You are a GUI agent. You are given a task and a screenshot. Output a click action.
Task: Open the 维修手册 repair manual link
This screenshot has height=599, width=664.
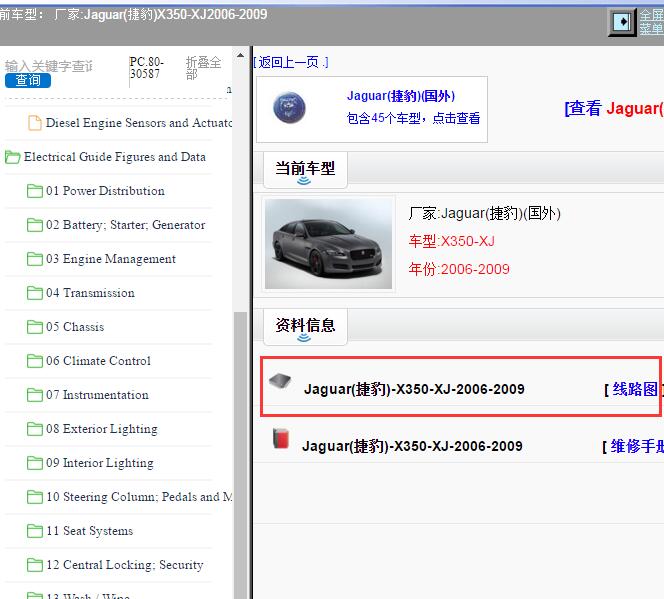[x=636, y=446]
